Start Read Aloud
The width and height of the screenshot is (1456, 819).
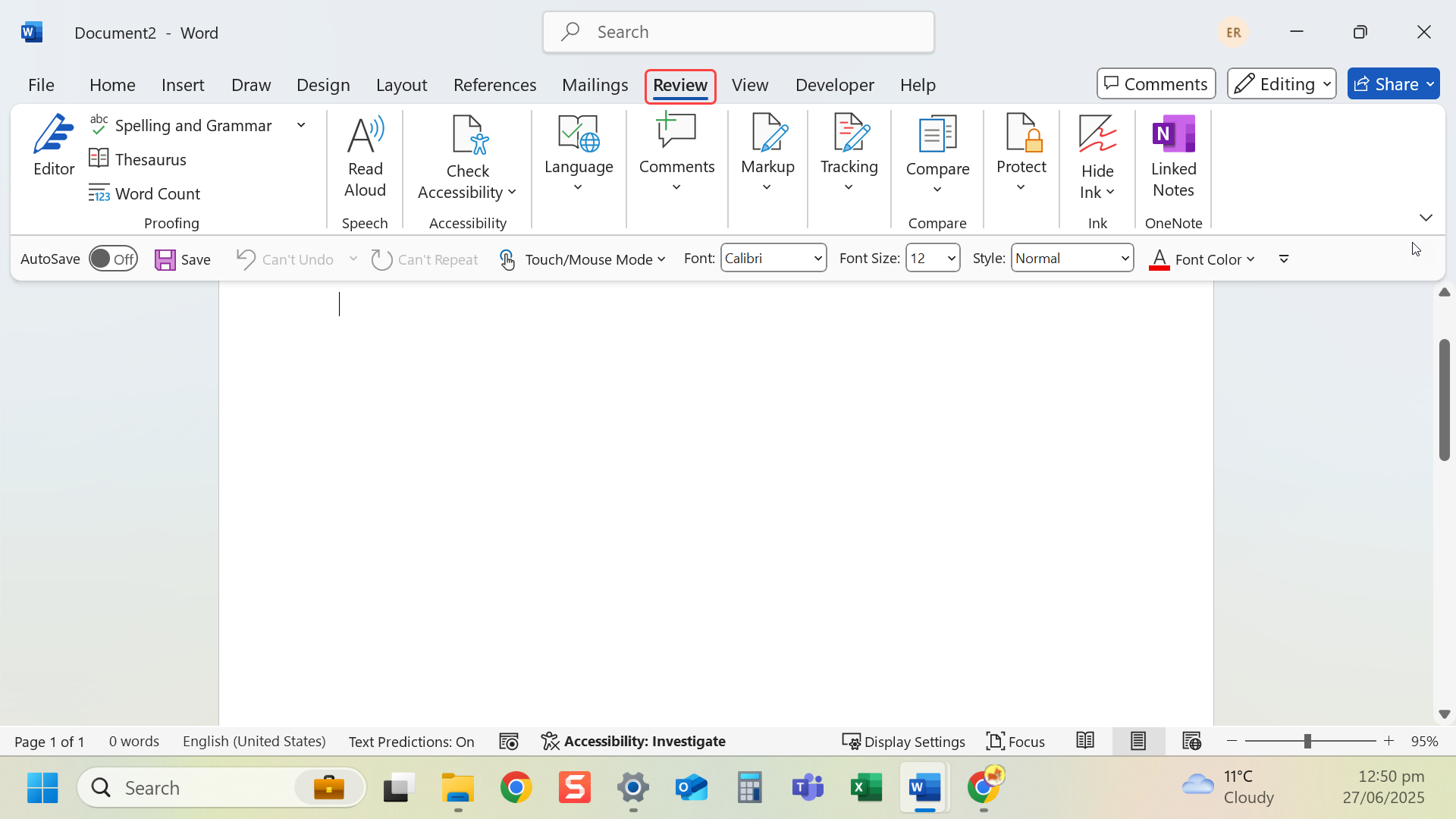pos(365,157)
